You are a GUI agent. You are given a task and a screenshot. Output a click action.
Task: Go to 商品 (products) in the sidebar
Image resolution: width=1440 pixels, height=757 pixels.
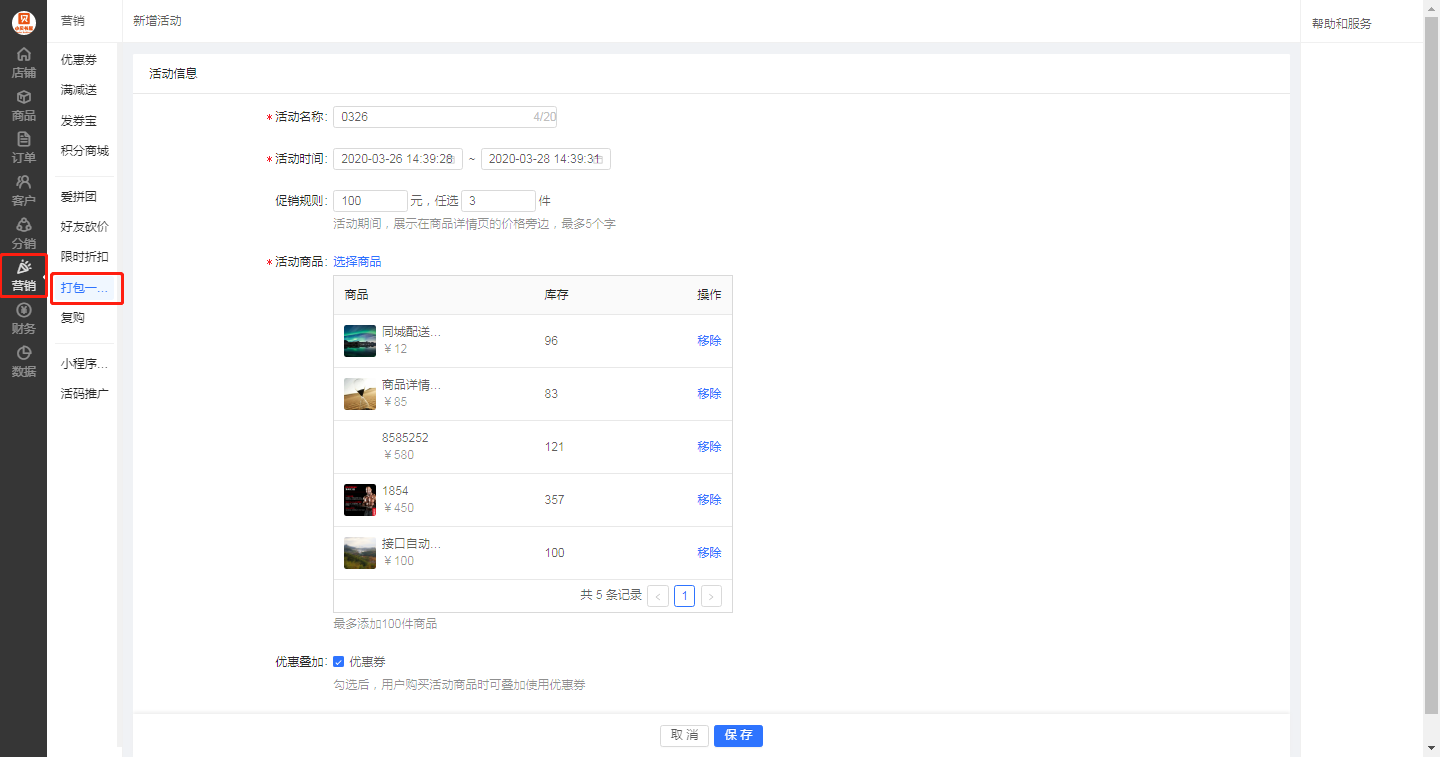pyautogui.click(x=23, y=105)
